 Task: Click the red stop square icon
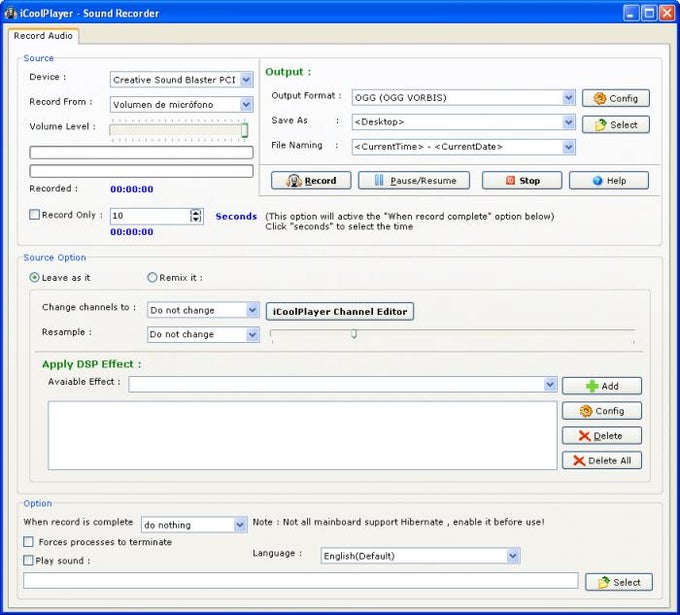(510, 180)
